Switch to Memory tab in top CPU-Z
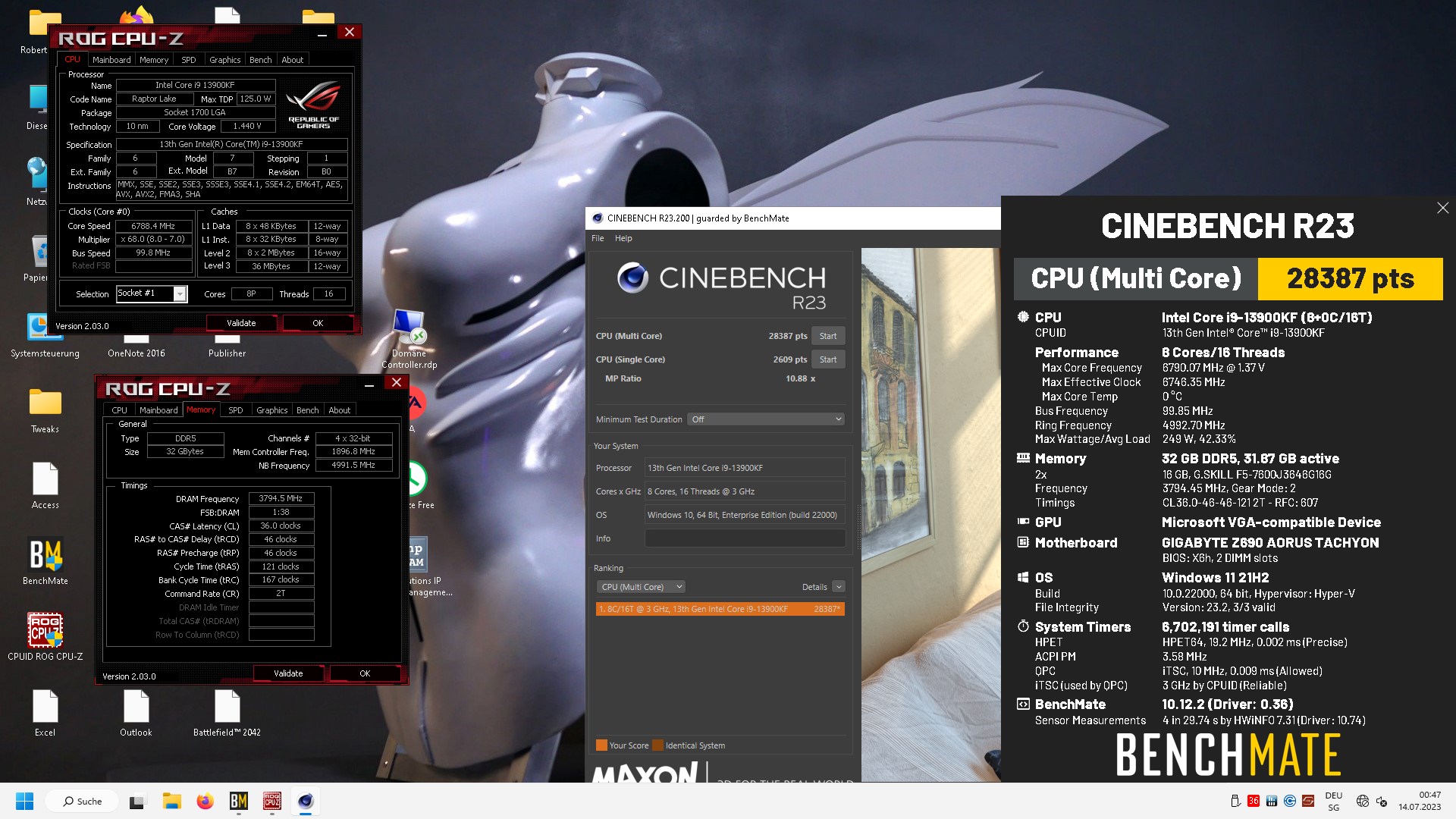This screenshot has width=1456, height=819. point(154,60)
